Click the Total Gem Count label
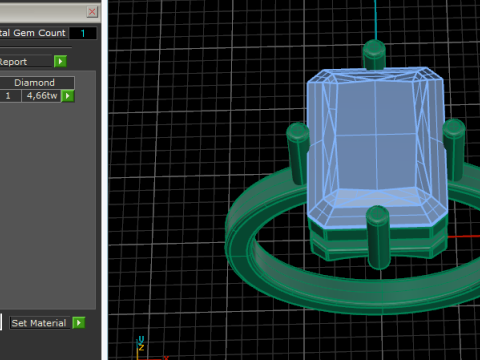The height and width of the screenshot is (360, 480). click(x=32, y=33)
